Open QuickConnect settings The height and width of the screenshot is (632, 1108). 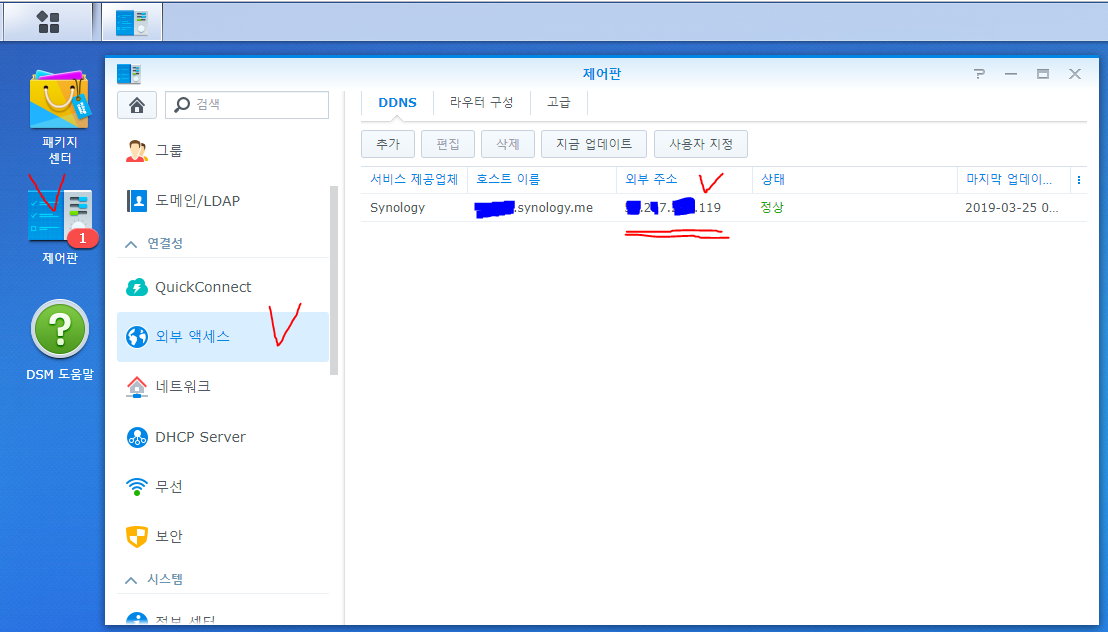[223, 287]
